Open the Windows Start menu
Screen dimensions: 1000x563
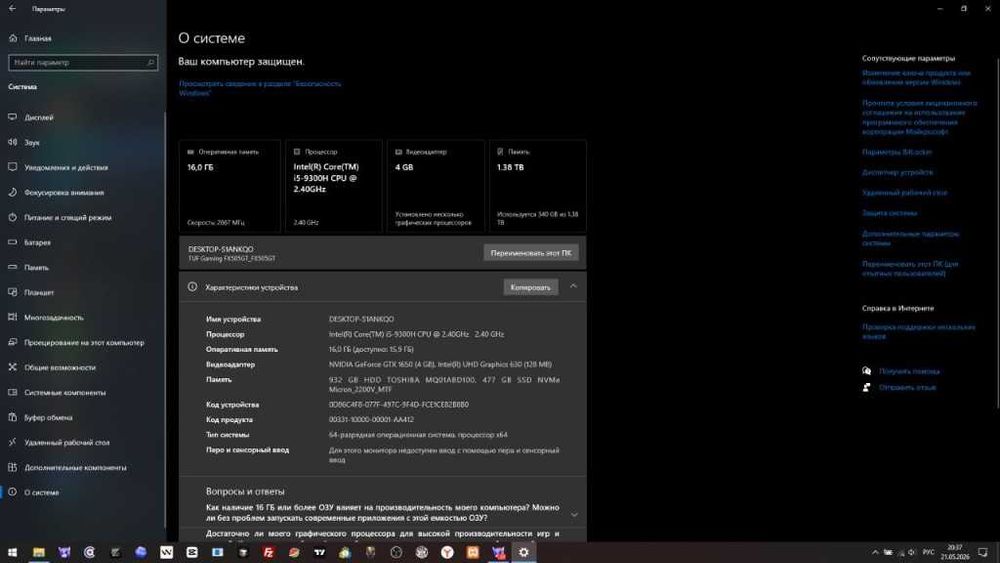click(12, 552)
